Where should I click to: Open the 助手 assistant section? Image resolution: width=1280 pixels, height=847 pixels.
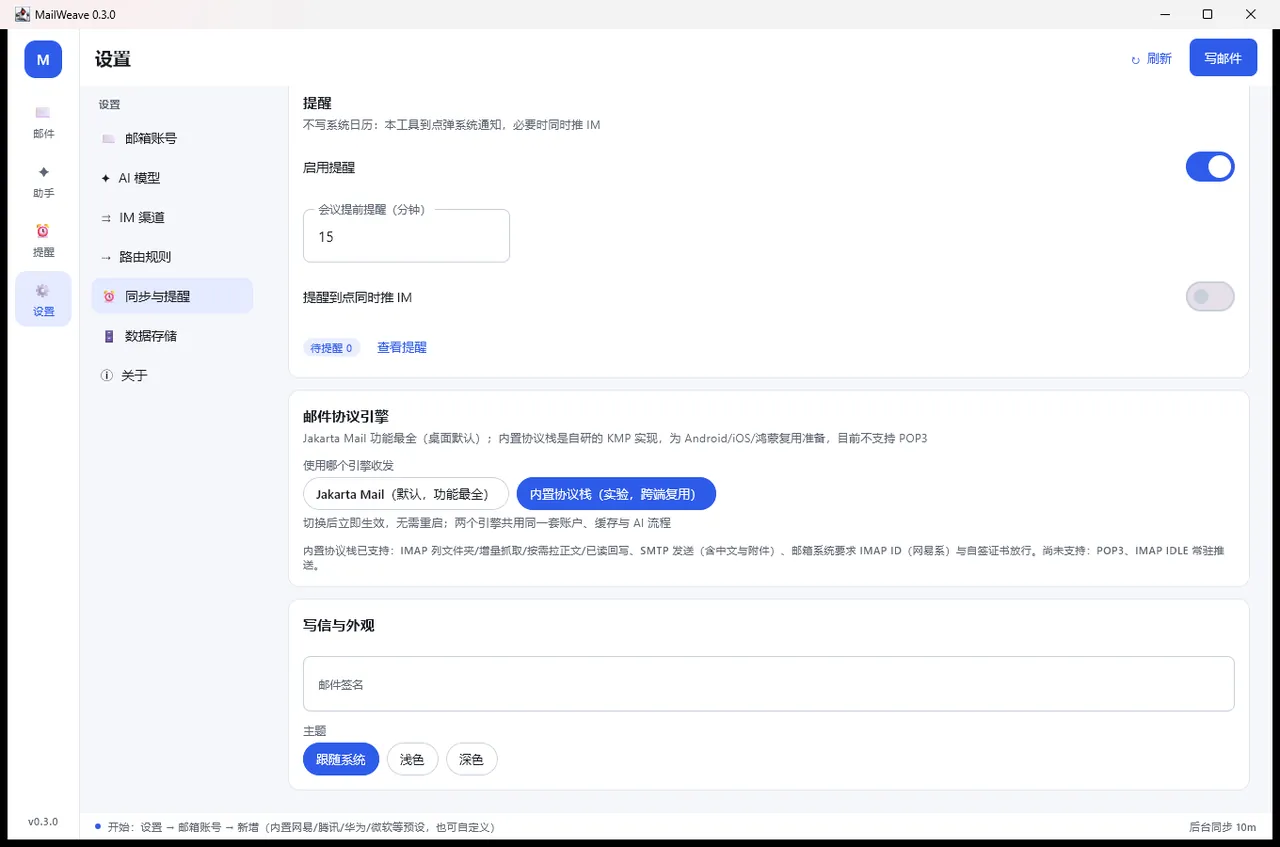43,181
